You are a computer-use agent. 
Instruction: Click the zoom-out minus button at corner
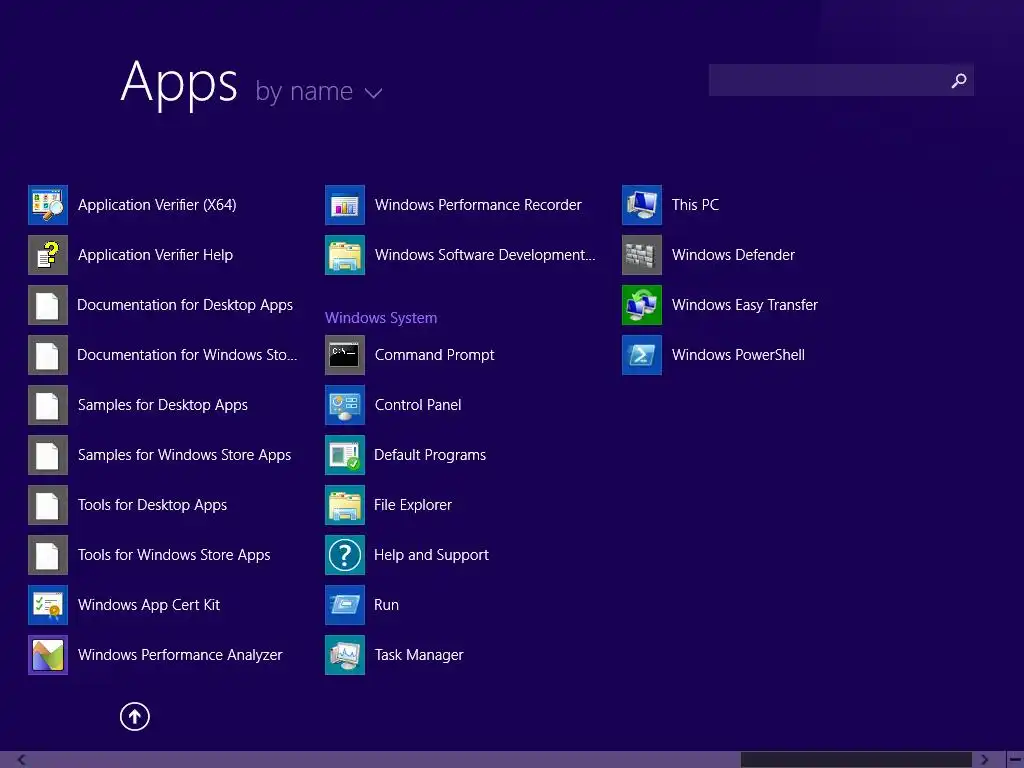(1016, 760)
